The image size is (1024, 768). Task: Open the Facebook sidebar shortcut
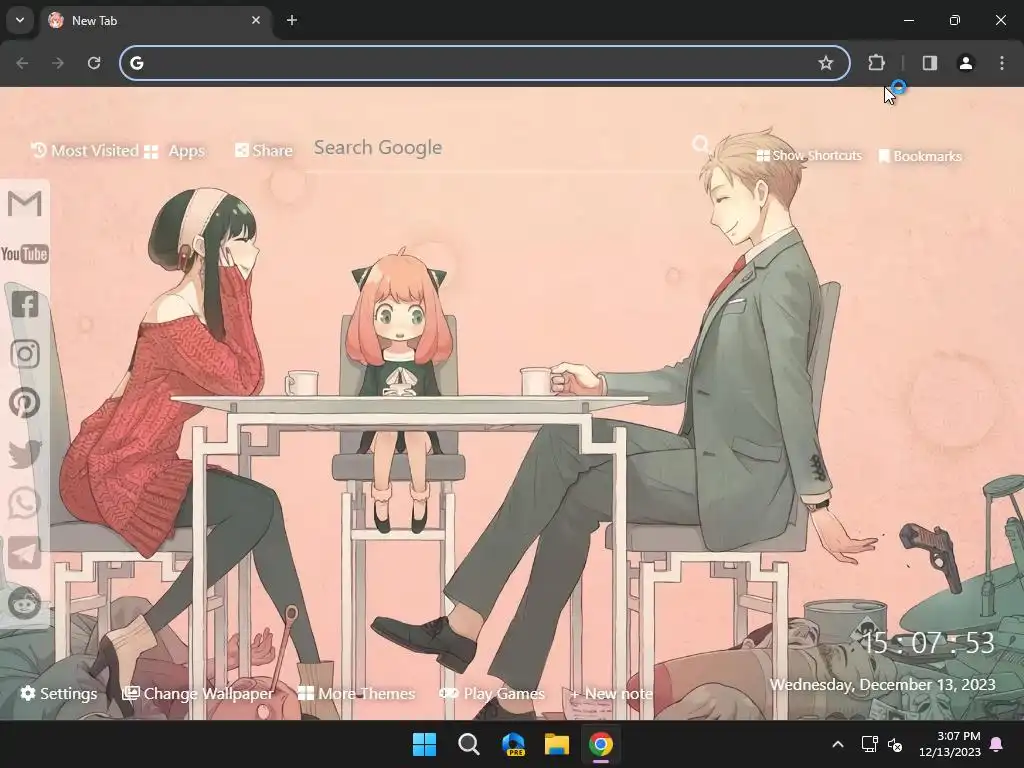pos(25,304)
